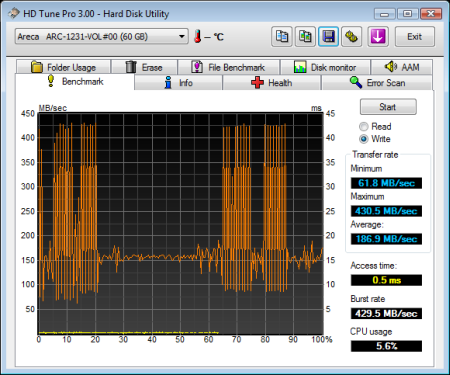Viewport: 450px width, 375px height.
Task: Click the minimum 61.8 MB/sec value
Action: point(386,183)
